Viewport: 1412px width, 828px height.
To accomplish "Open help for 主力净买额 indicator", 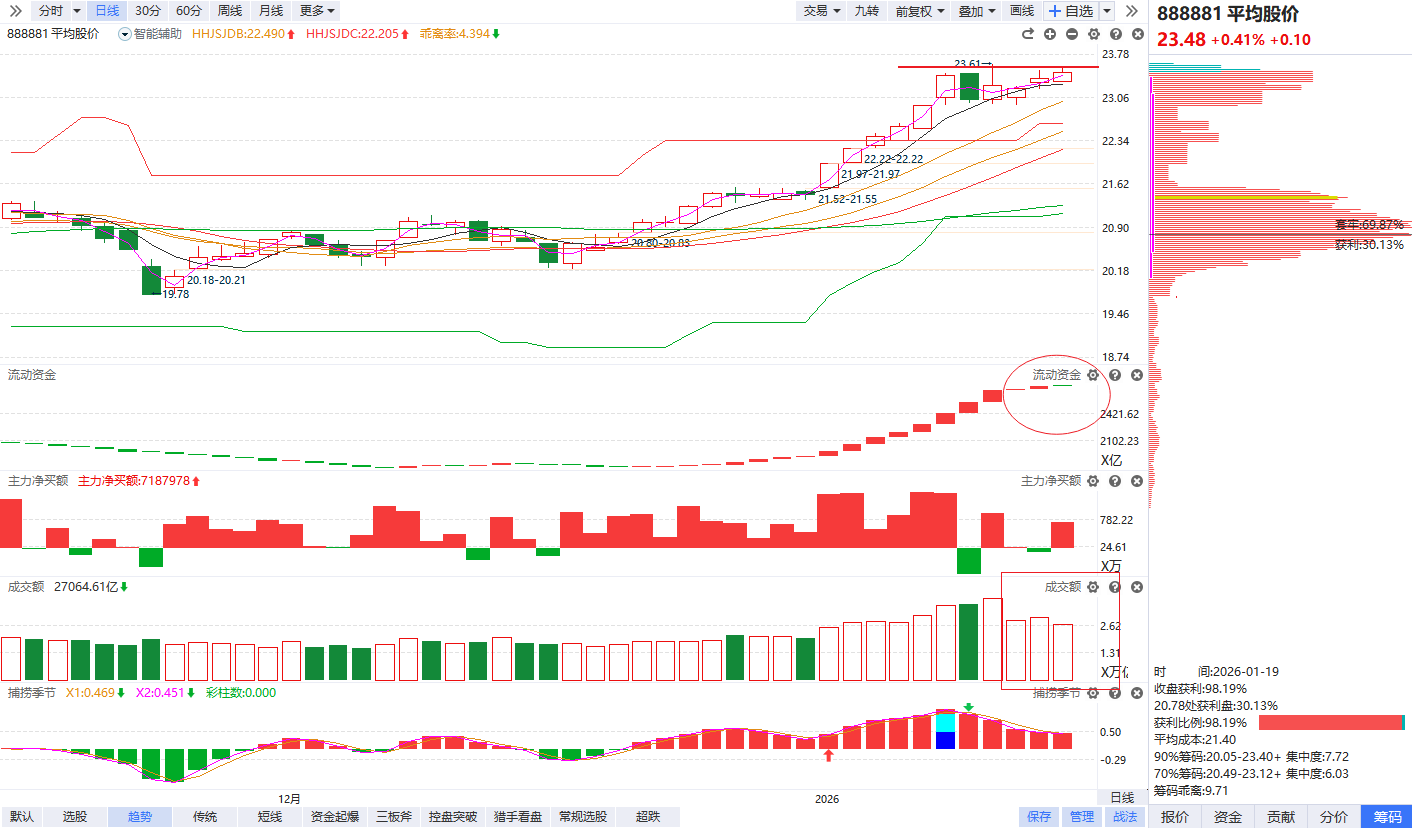I will pos(1115,481).
